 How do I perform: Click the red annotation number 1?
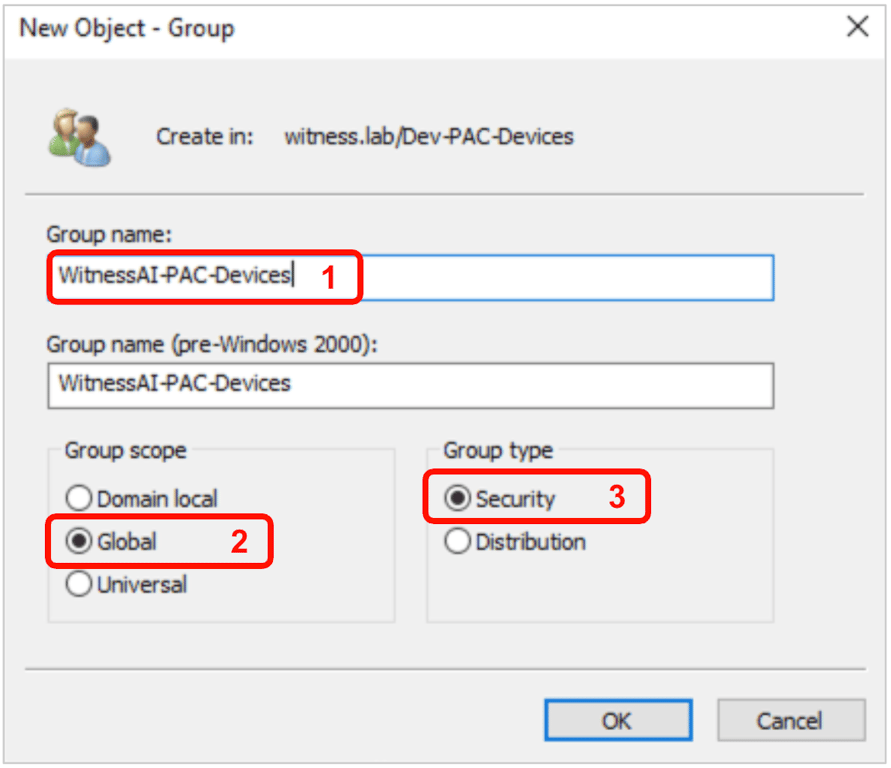point(328,277)
